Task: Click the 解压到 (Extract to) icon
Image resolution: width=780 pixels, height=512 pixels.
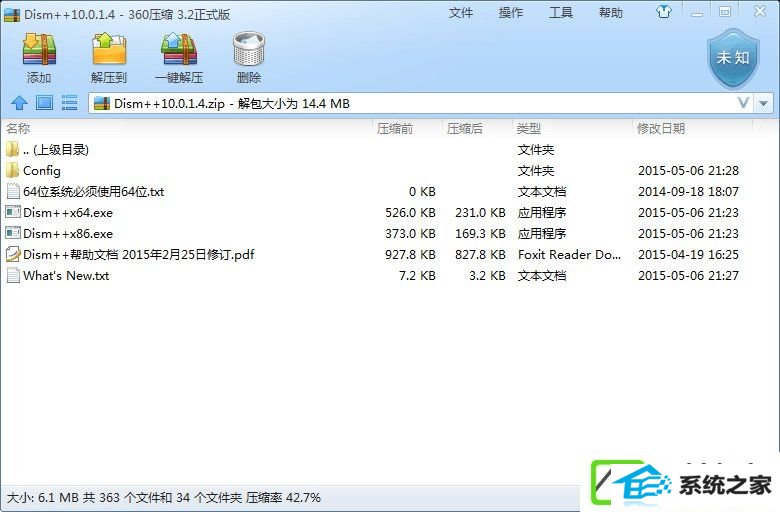Action: pos(109,50)
